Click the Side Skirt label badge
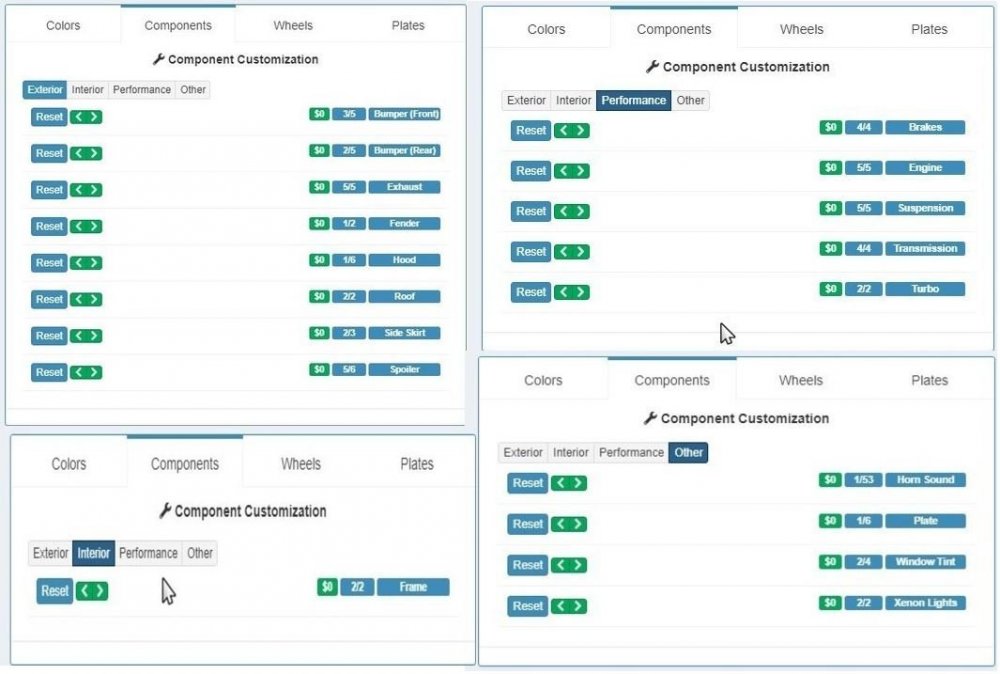 404,333
